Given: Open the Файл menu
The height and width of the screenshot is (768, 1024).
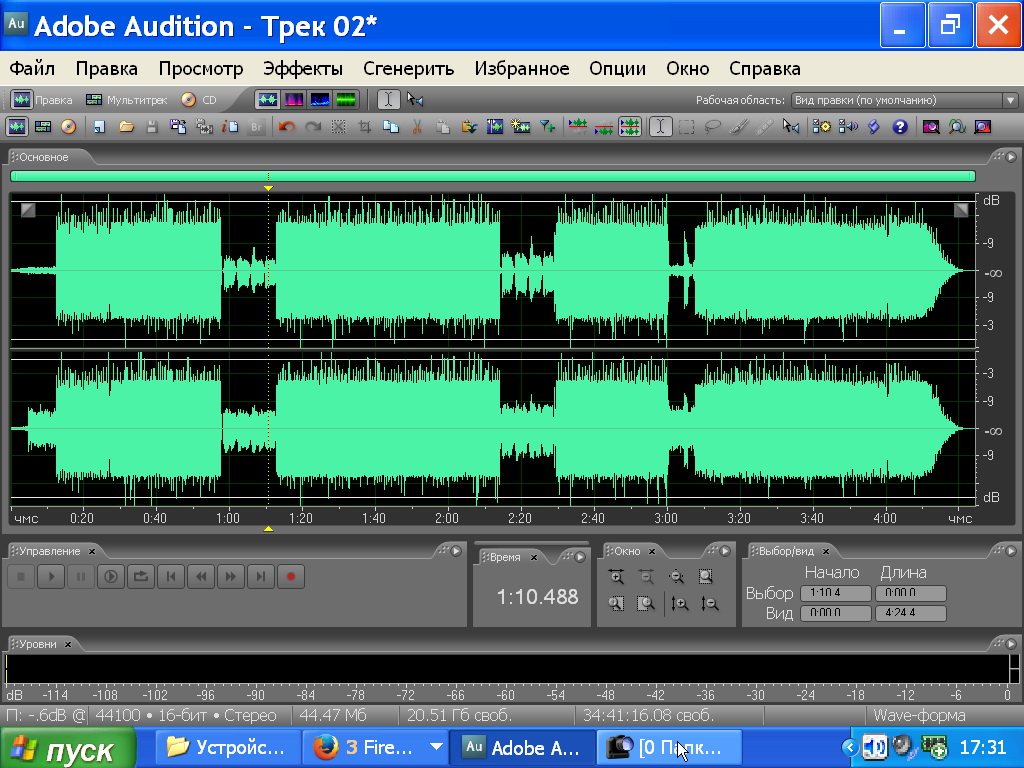Looking at the screenshot, I should pyautogui.click(x=32, y=69).
